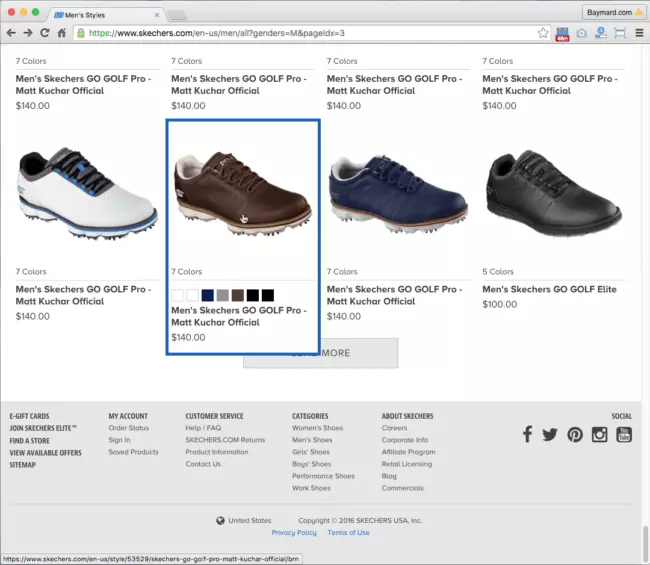Open Order Status under My Account
Viewport: 650px width, 565px height.
pyautogui.click(x=129, y=428)
